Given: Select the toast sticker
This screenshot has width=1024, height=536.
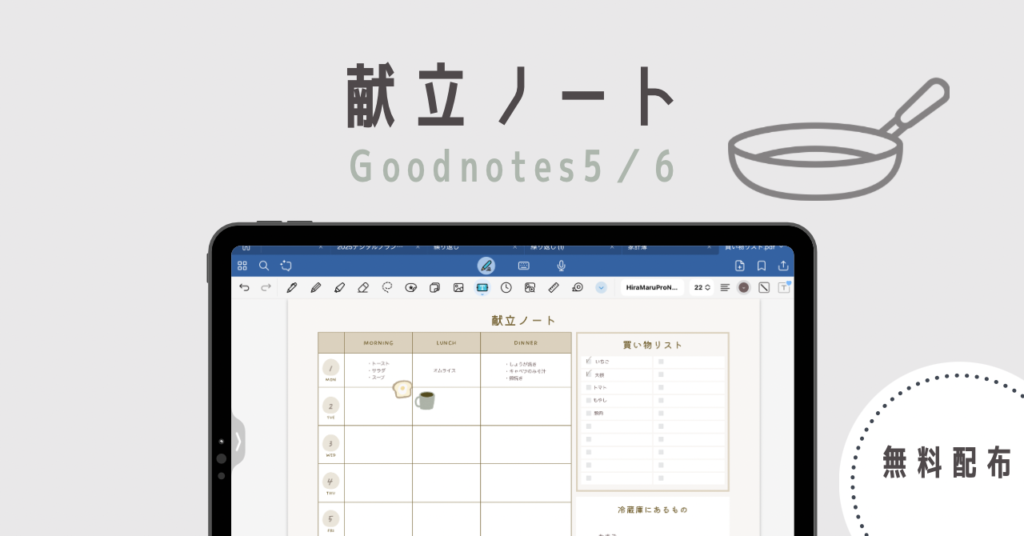Looking at the screenshot, I should [402, 390].
